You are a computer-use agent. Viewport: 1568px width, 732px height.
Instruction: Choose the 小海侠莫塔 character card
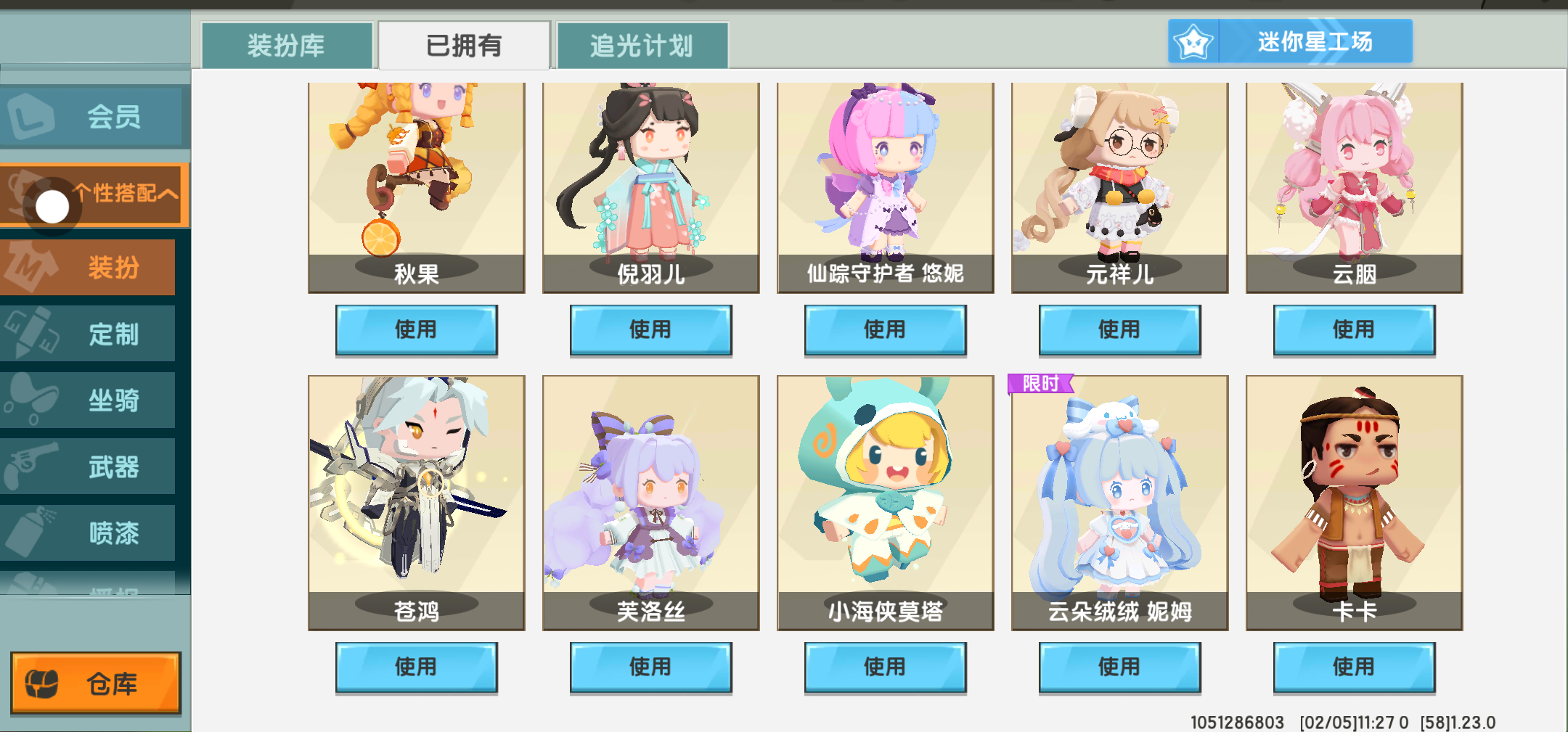pos(886,502)
